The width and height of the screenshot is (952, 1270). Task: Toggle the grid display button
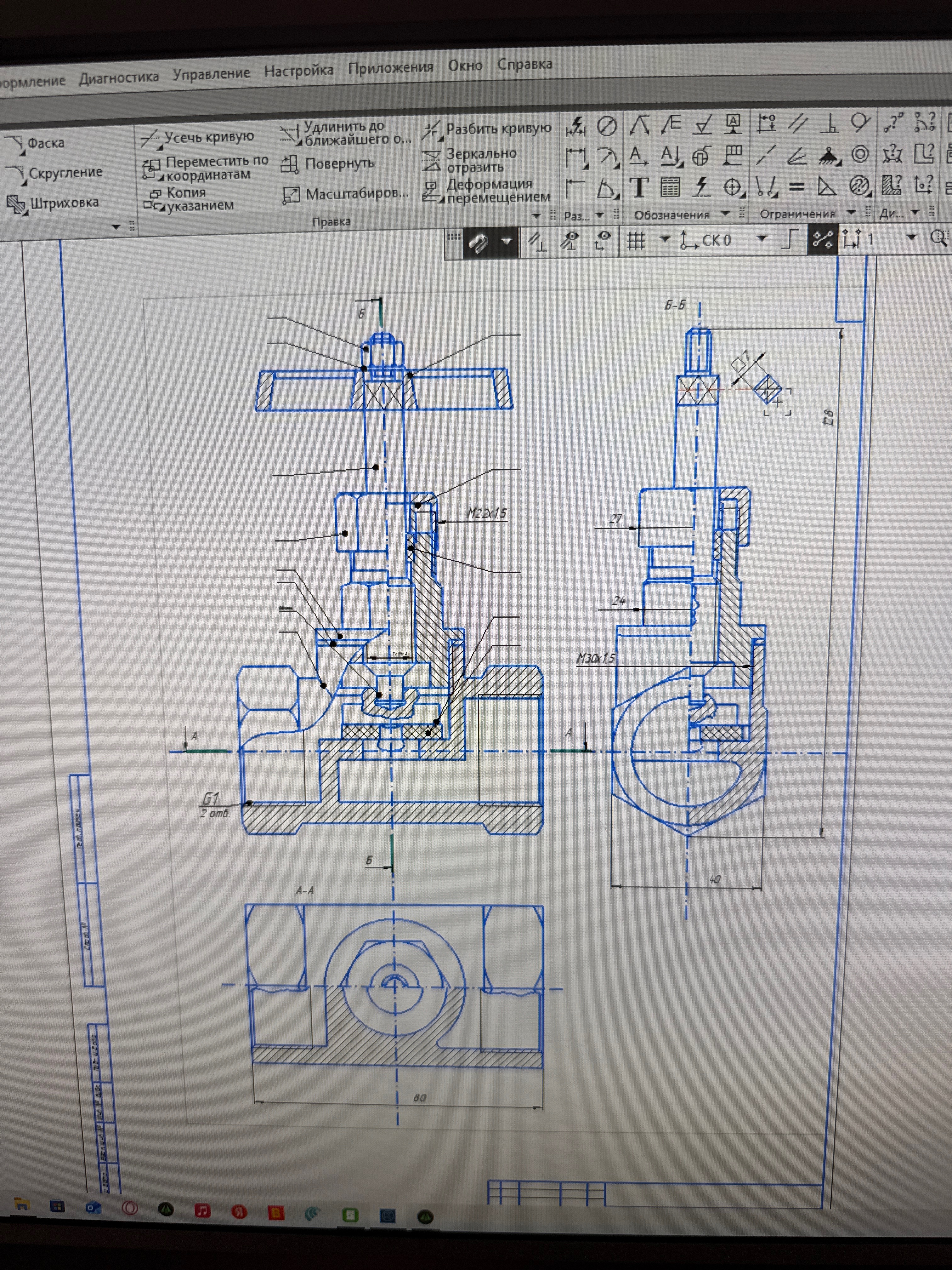pos(635,240)
